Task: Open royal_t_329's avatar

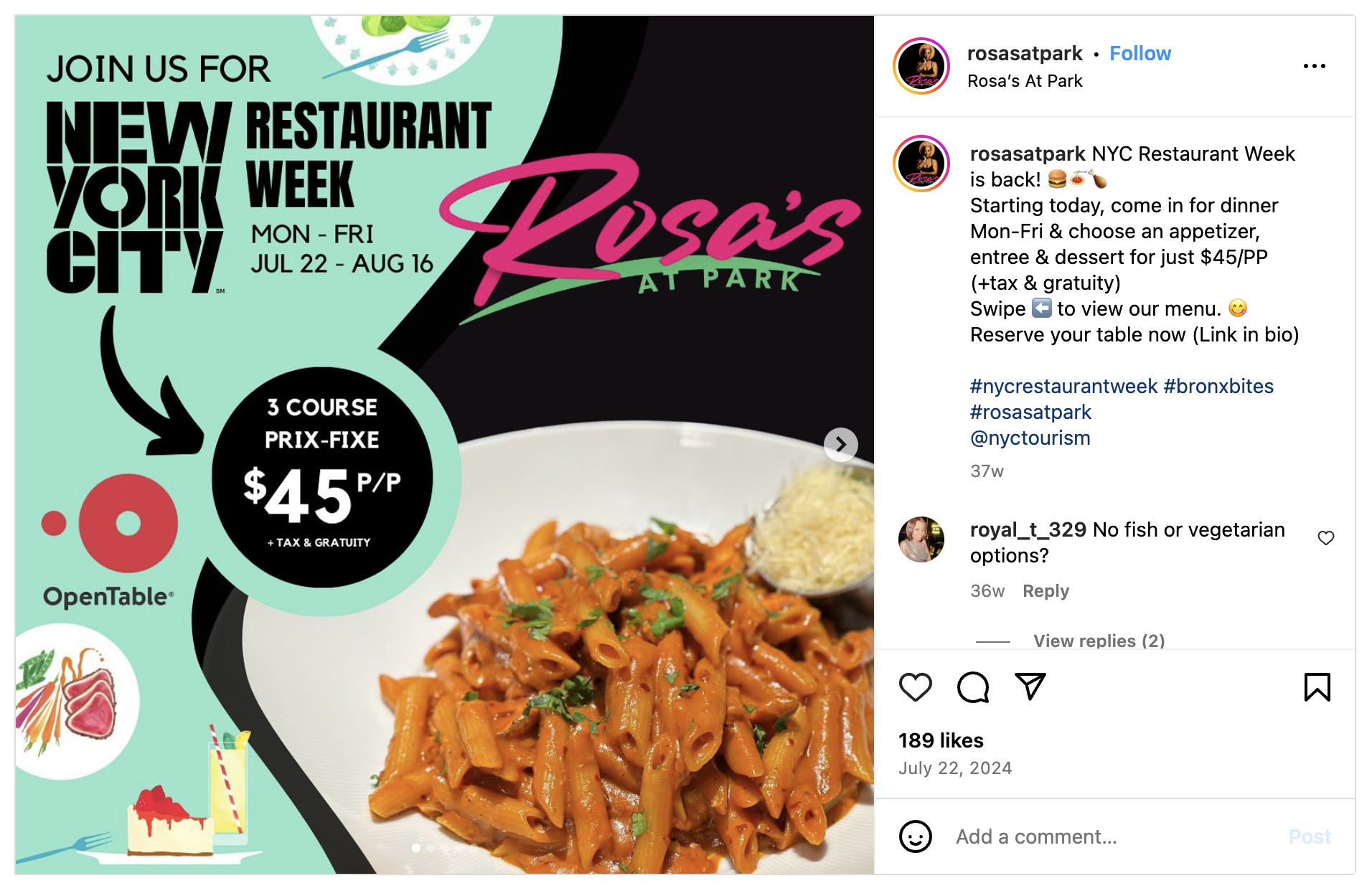Action: coord(921,539)
